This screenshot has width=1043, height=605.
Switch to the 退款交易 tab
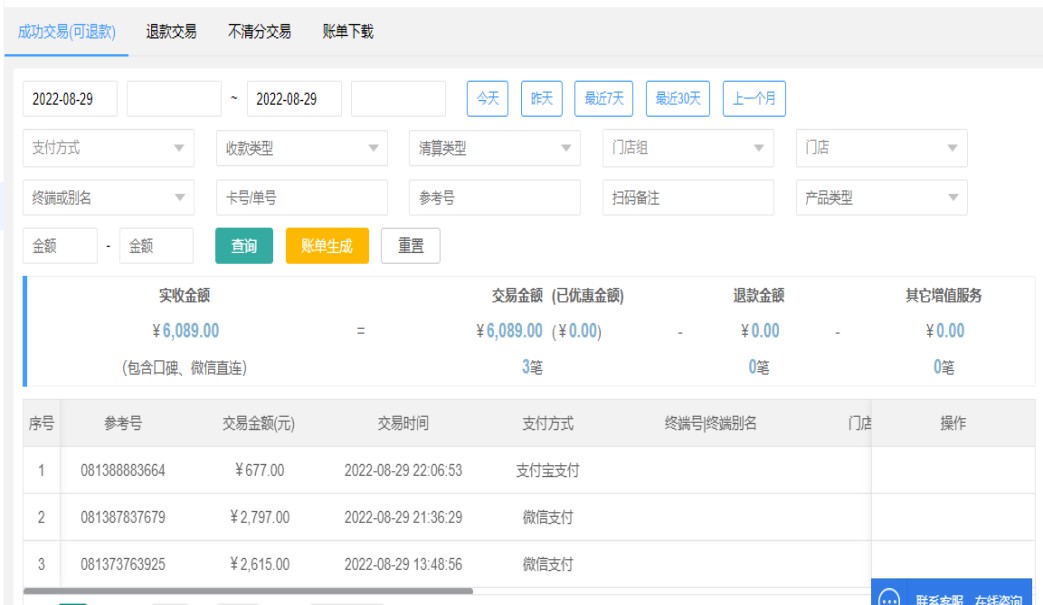[171, 31]
